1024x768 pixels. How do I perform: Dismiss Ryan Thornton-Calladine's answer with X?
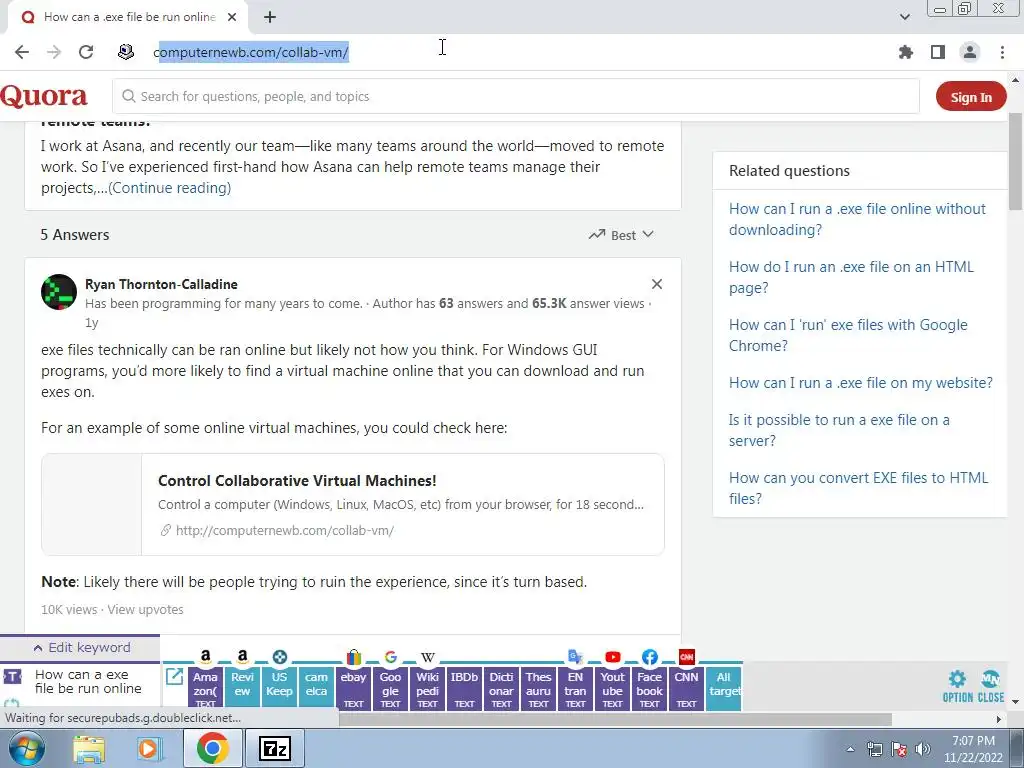point(657,284)
